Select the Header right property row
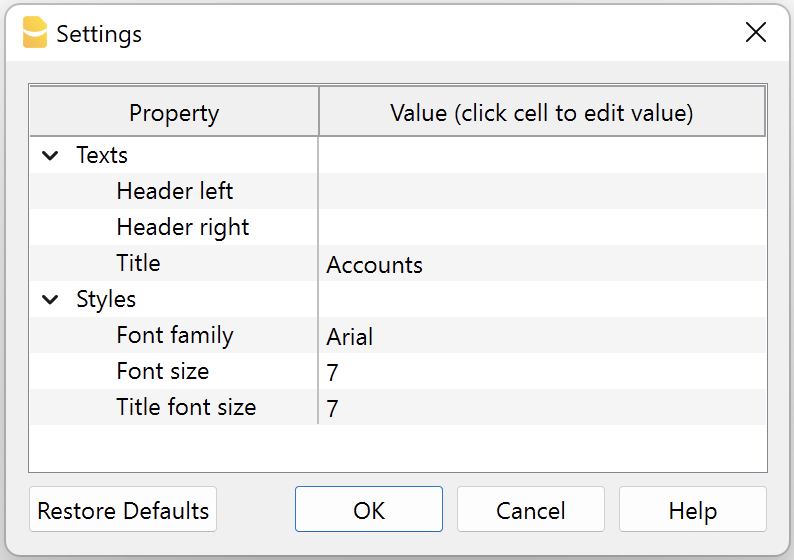Screen dimensions: 794x560 183,227
